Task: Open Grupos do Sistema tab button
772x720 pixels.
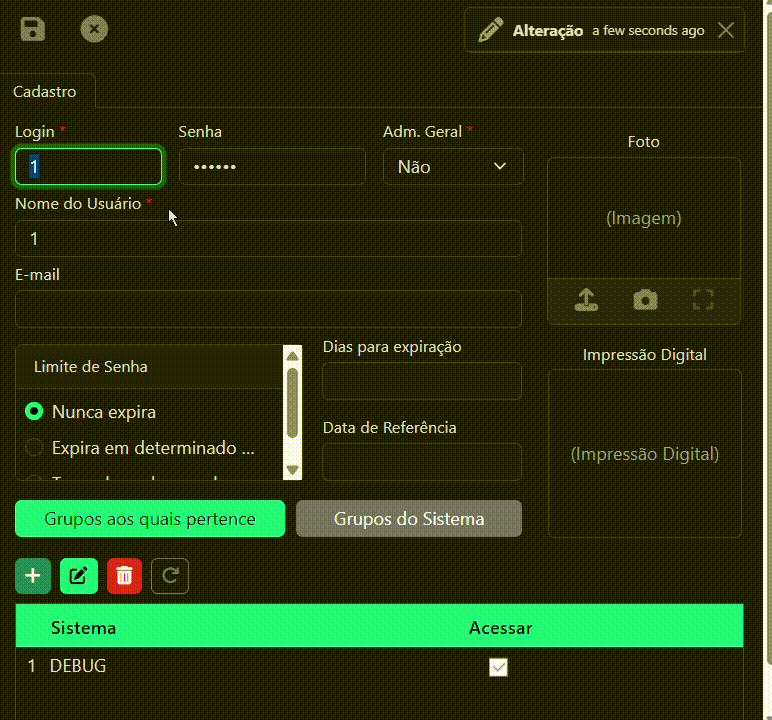Action: [x=409, y=519]
